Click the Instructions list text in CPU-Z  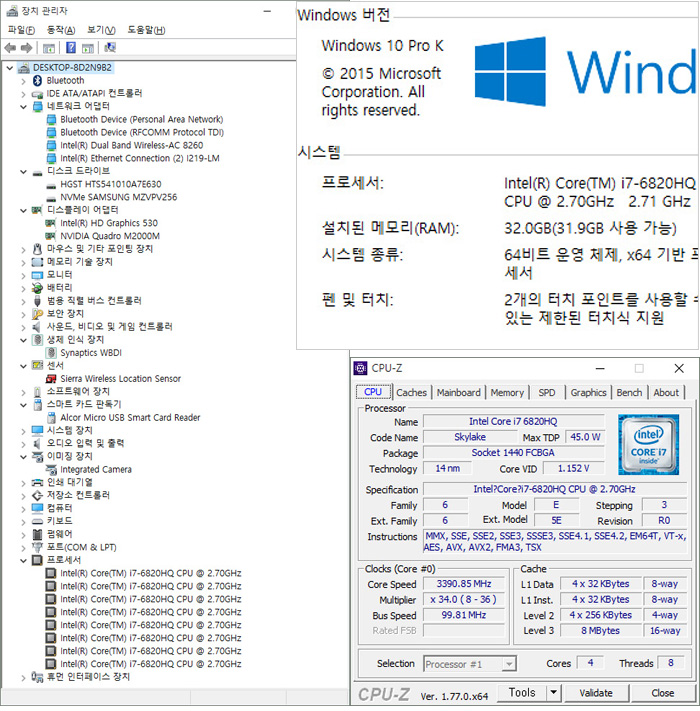point(554,542)
